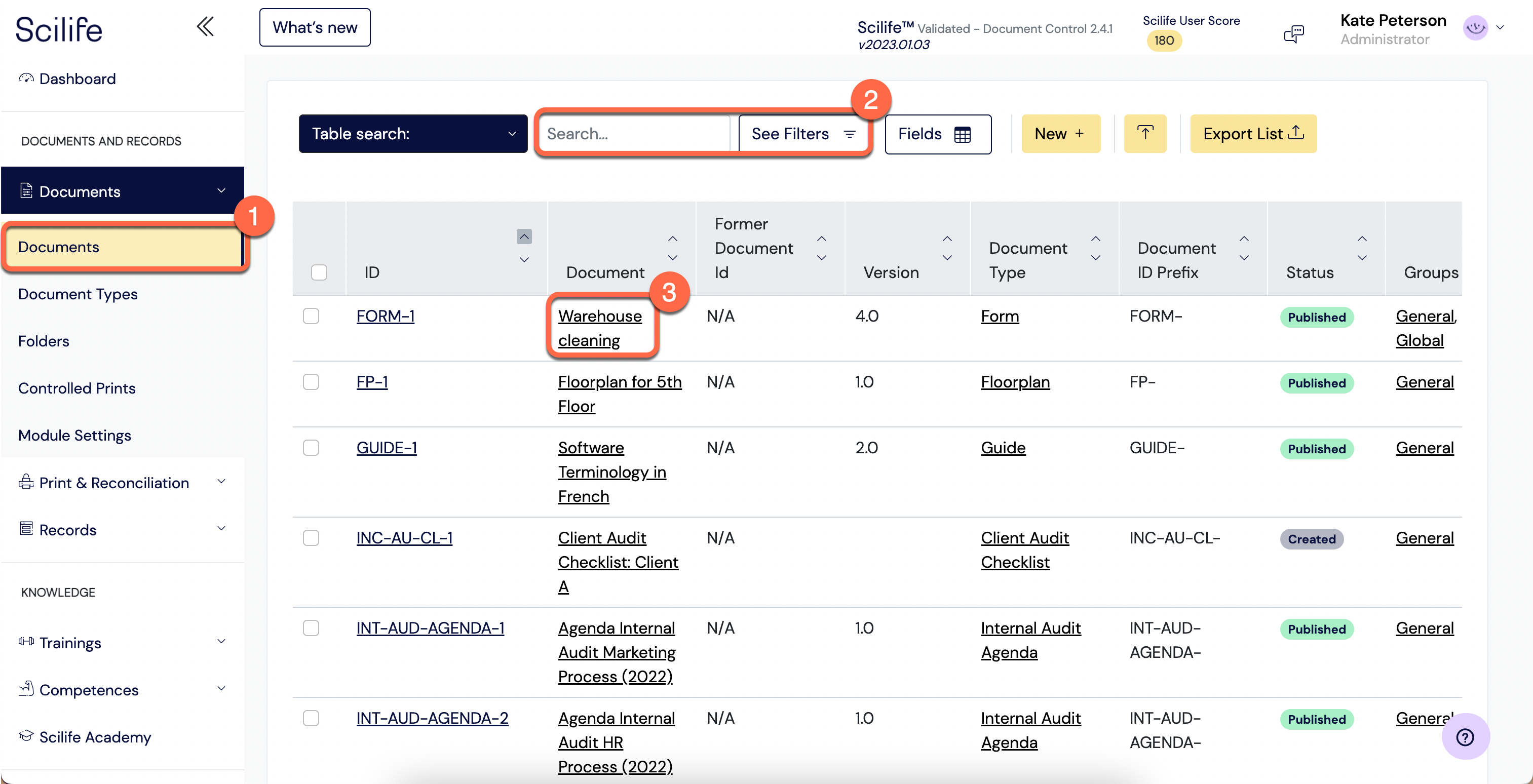Viewport: 1533px width, 784px height.
Task: Sort ID column ascending
Action: tap(524, 237)
